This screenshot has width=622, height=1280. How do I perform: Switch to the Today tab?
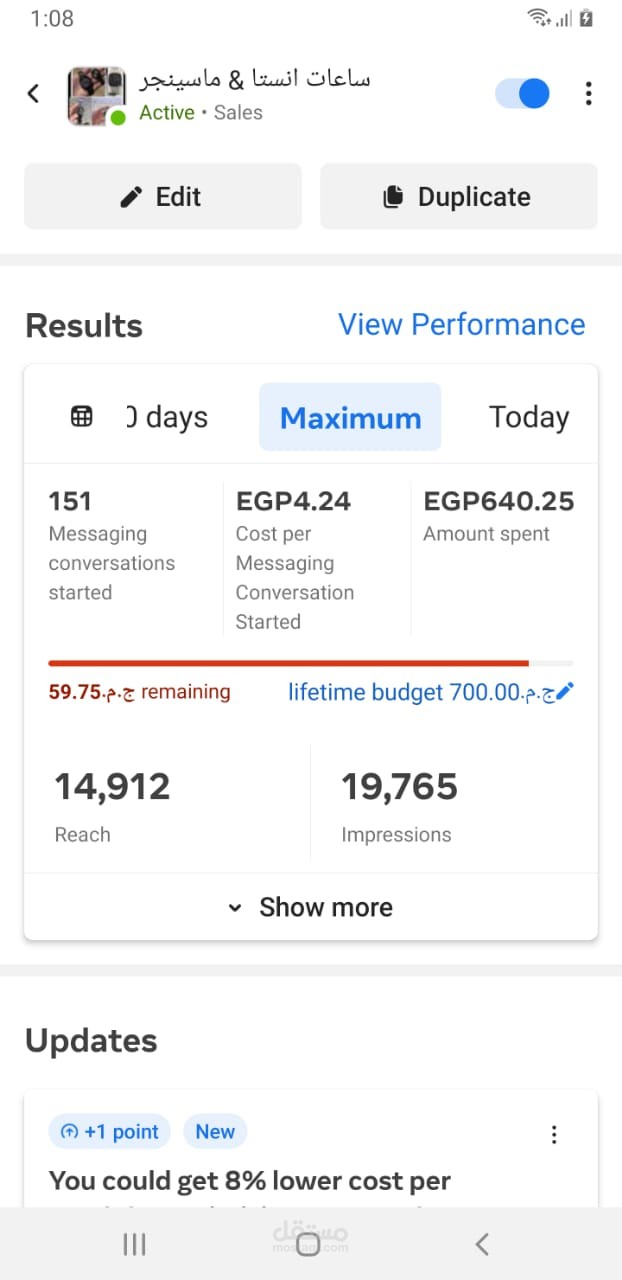click(528, 417)
